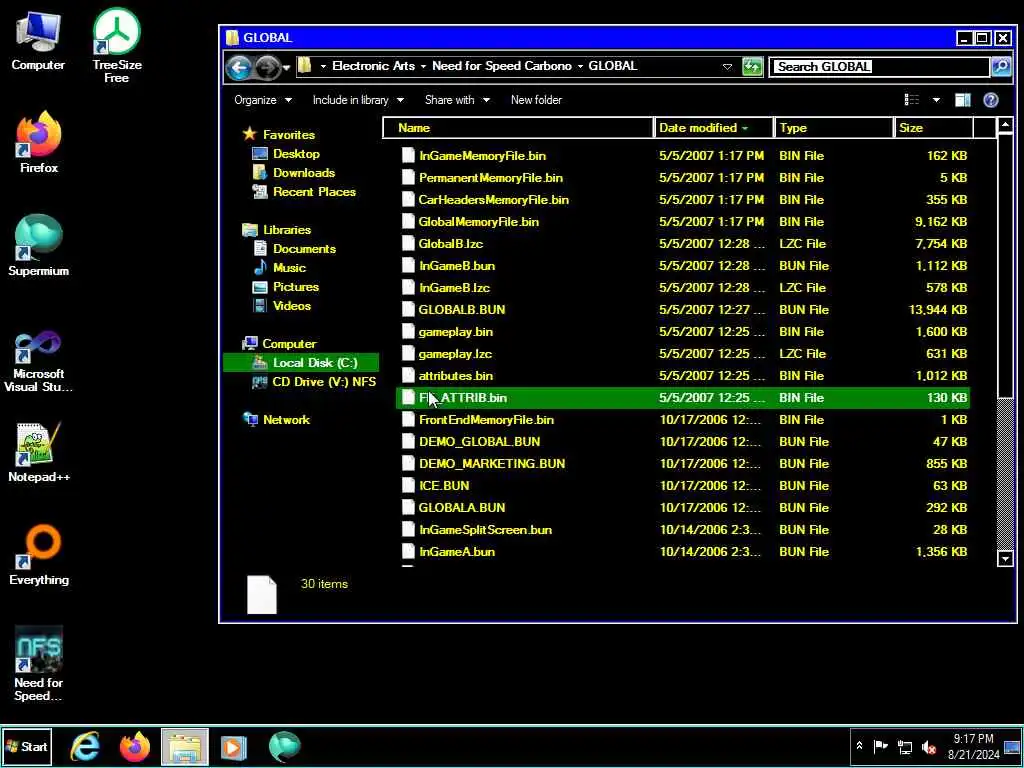Click the Forward navigation arrow

tap(266, 67)
